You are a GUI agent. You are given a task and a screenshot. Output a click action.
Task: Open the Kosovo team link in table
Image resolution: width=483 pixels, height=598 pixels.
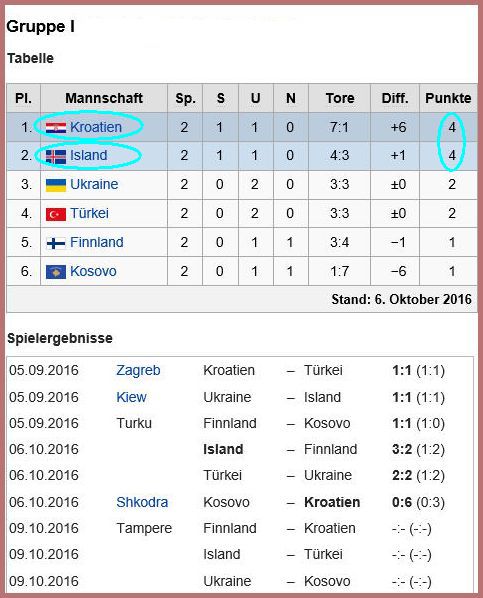[93, 271]
